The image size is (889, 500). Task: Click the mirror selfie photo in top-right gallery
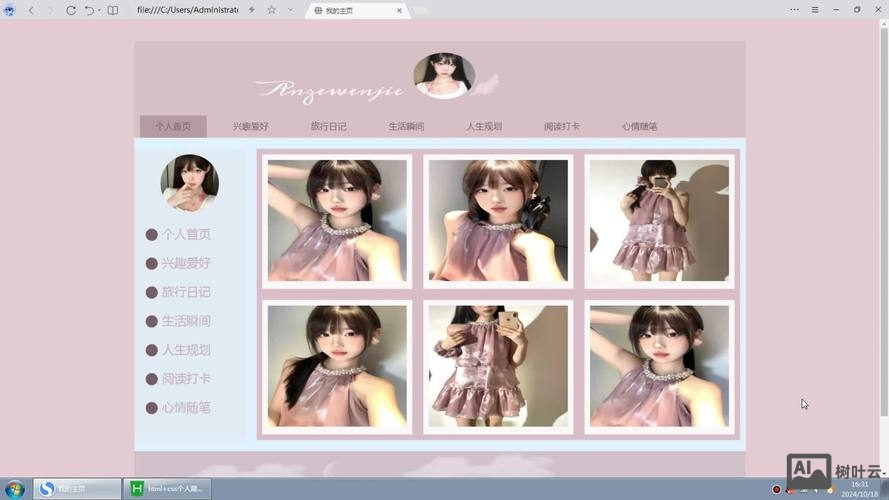coord(659,221)
